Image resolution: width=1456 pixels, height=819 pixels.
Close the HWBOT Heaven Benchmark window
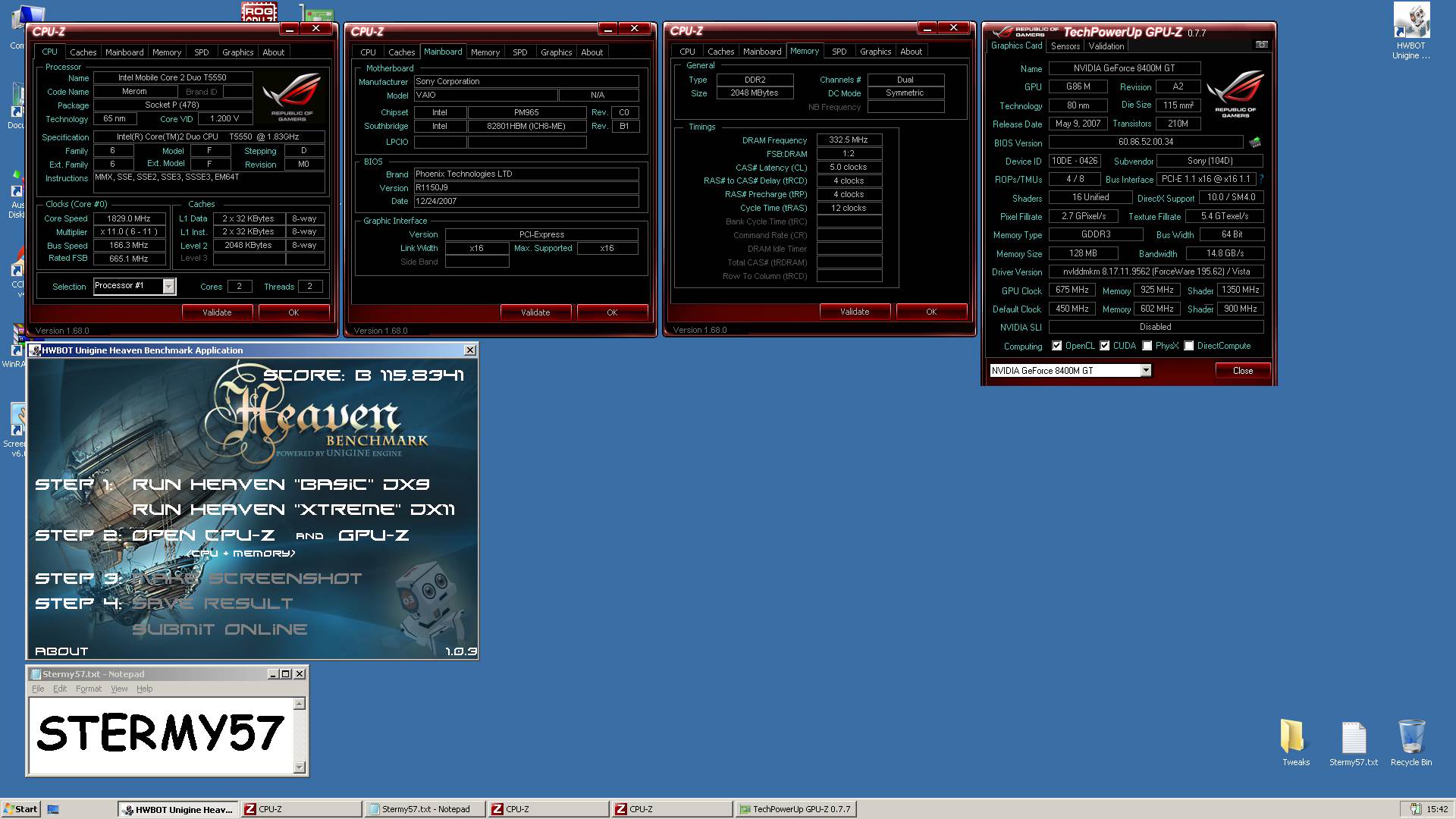(x=470, y=350)
